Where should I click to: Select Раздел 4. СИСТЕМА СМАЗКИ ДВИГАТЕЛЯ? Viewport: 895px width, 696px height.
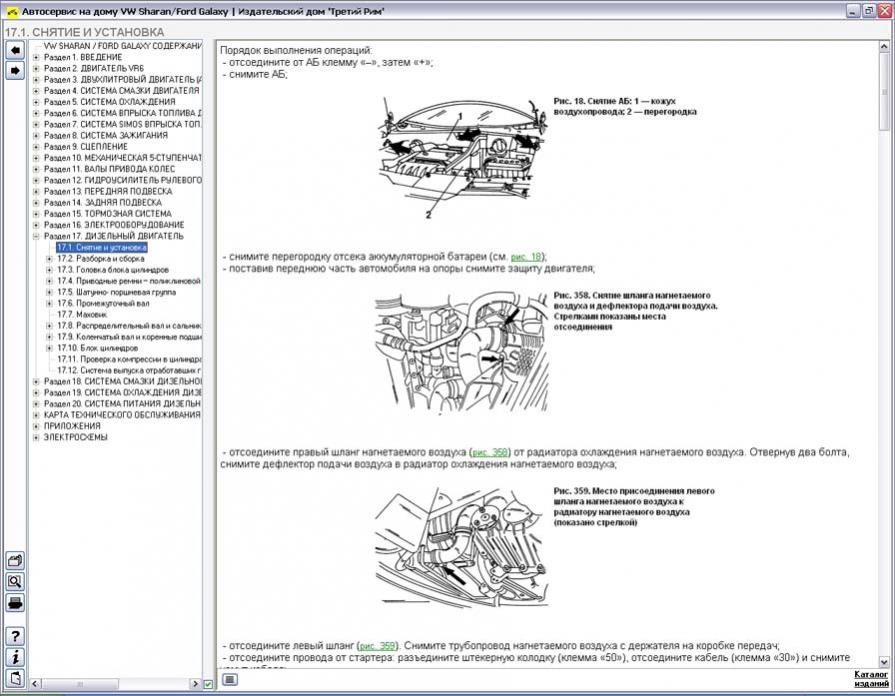point(122,91)
